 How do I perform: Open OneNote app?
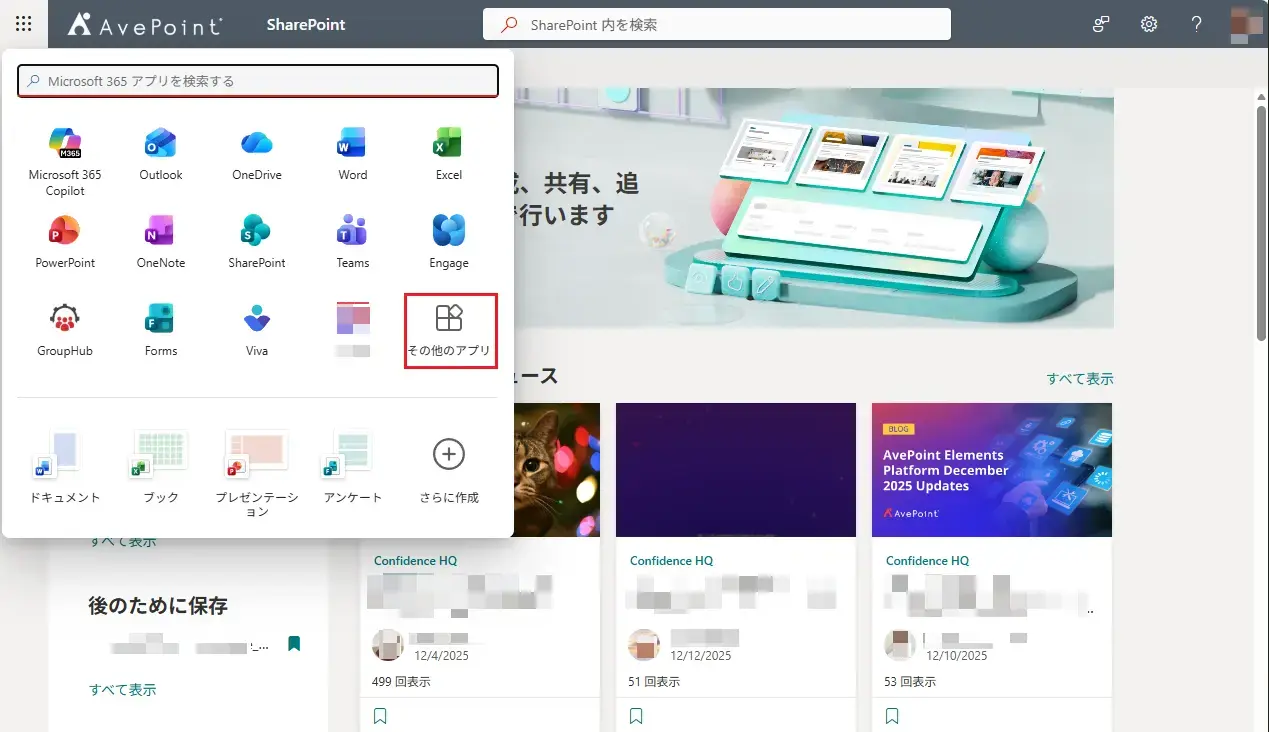(161, 242)
